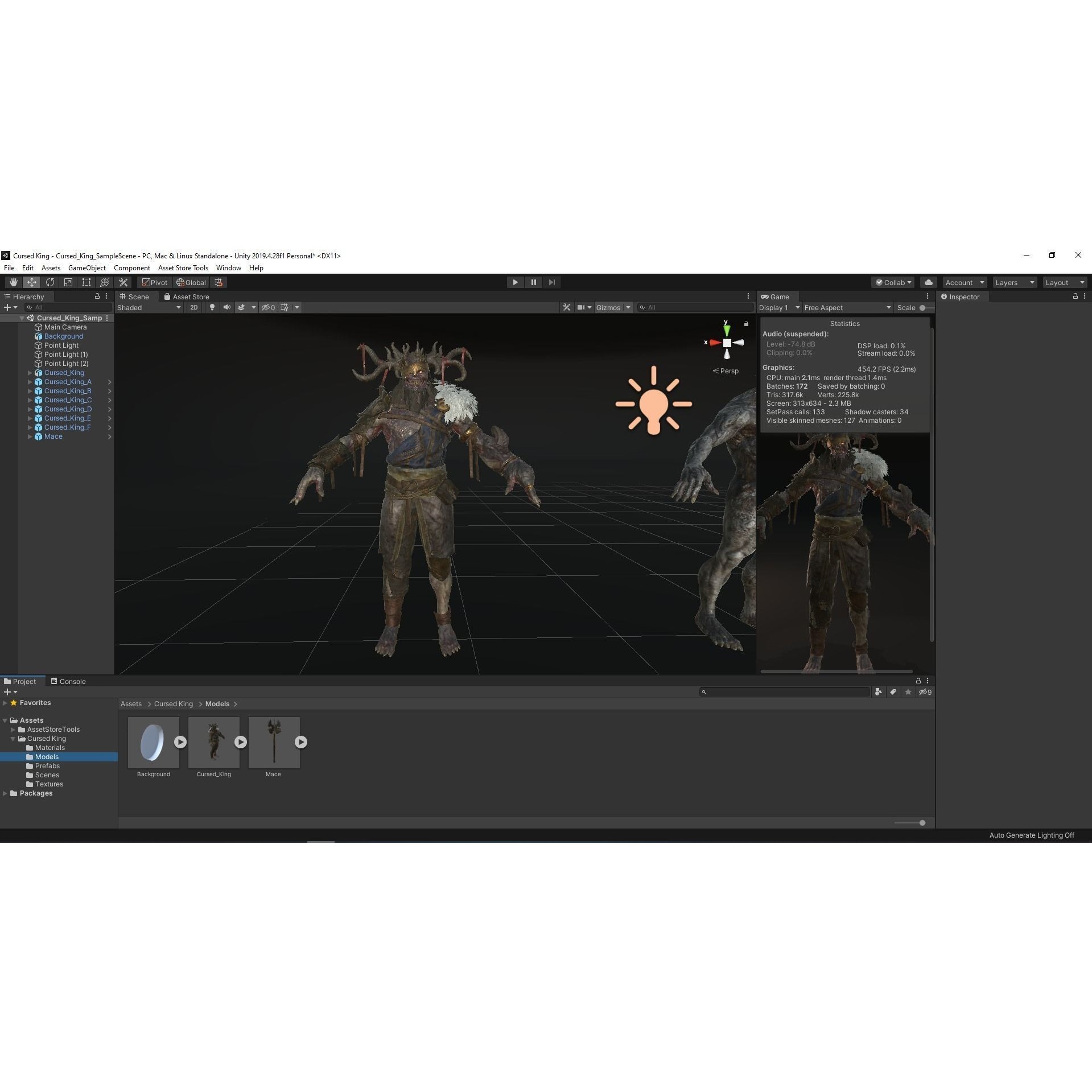Open the Layers dropdown
This screenshot has height=1092, width=1092.
[x=1014, y=282]
